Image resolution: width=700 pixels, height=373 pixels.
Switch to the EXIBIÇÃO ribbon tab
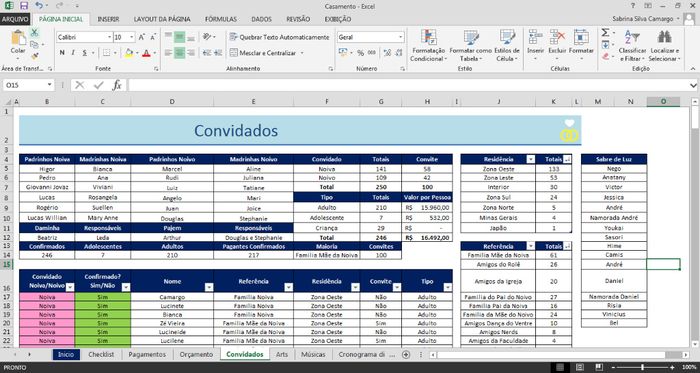coord(338,19)
